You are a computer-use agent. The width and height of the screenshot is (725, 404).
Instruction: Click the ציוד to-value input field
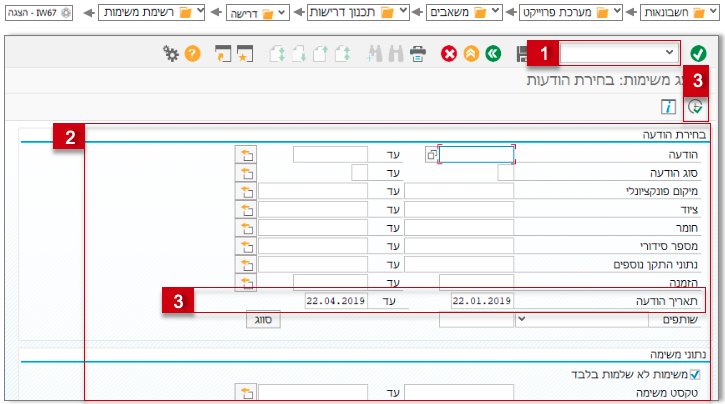[x=313, y=210]
